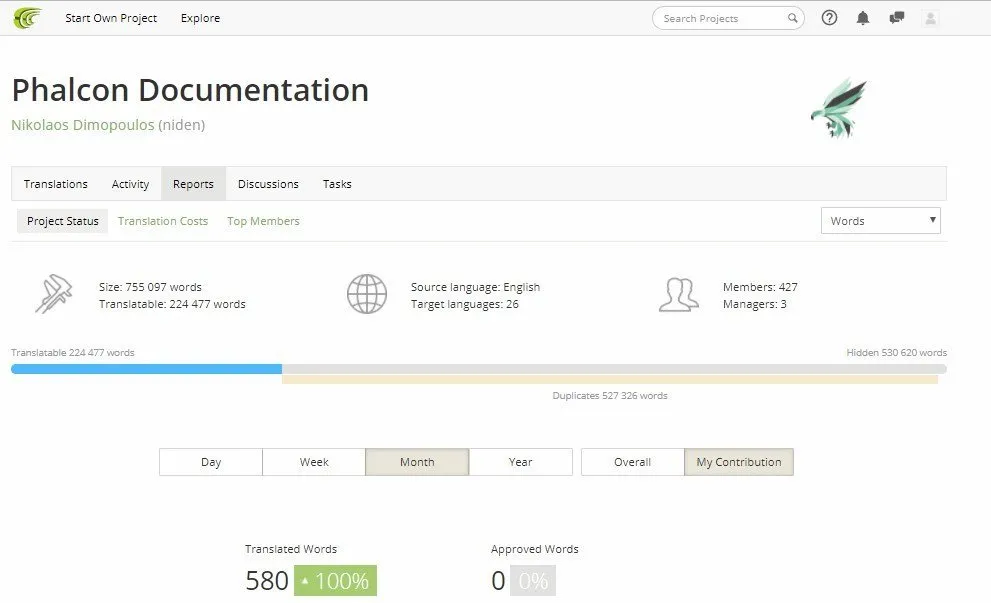Click 'Translatable 224 477 words' bar label
991x603 pixels.
point(73,353)
